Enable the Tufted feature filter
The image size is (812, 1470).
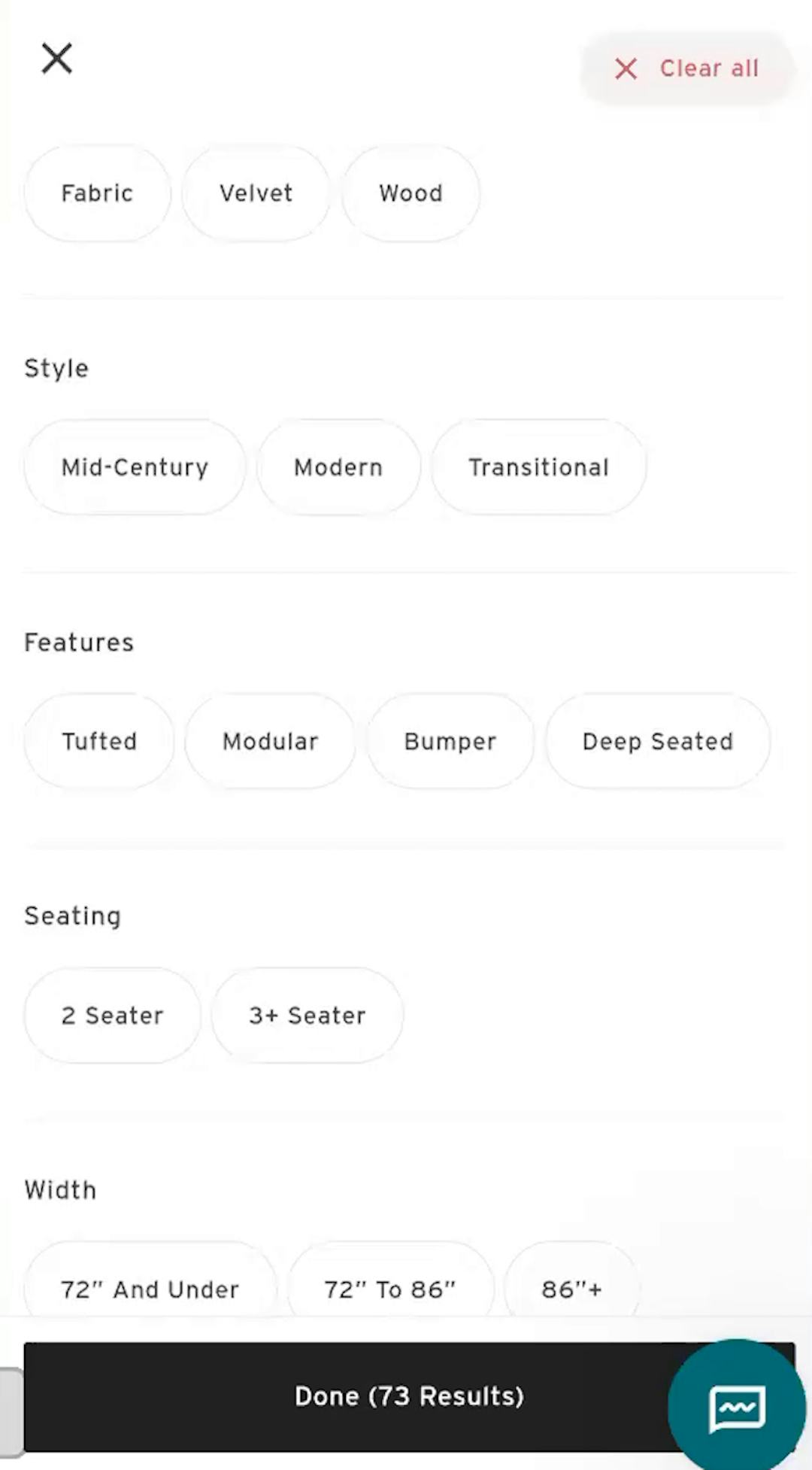(98, 740)
